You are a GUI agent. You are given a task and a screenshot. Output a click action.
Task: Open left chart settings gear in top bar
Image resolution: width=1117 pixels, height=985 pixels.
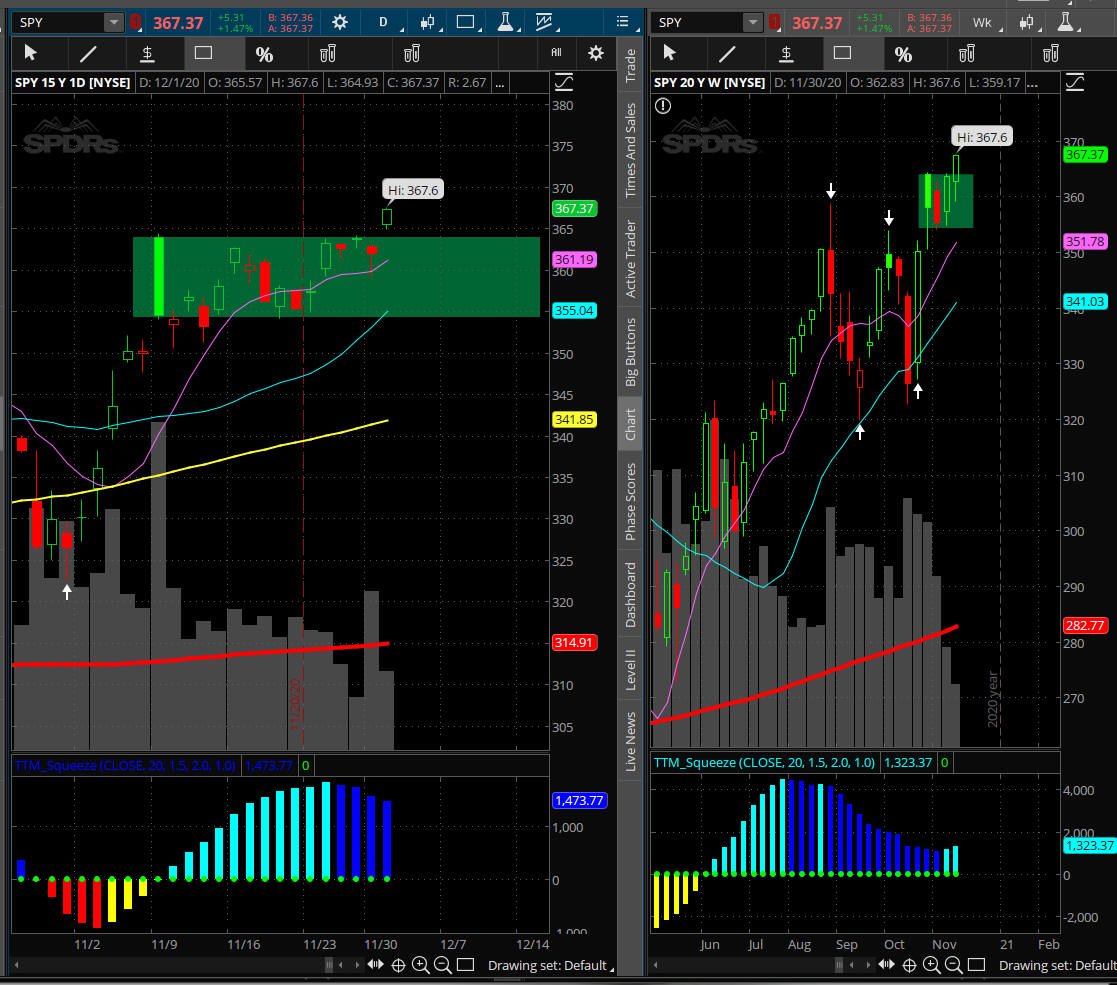click(340, 22)
